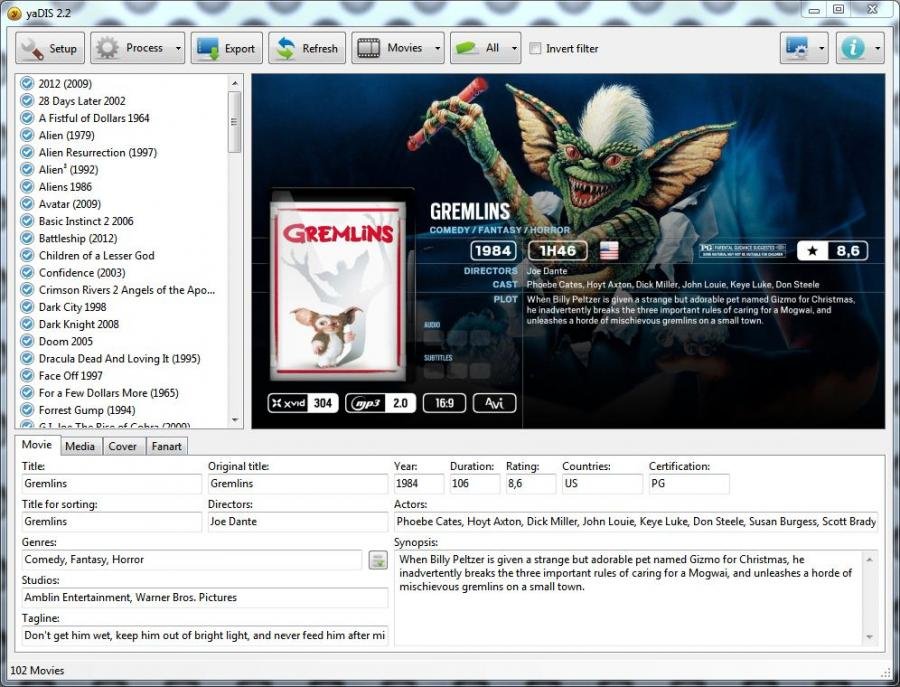The image size is (900, 687).
Task: Select Confidence (2003) in the list
Action: coord(82,273)
